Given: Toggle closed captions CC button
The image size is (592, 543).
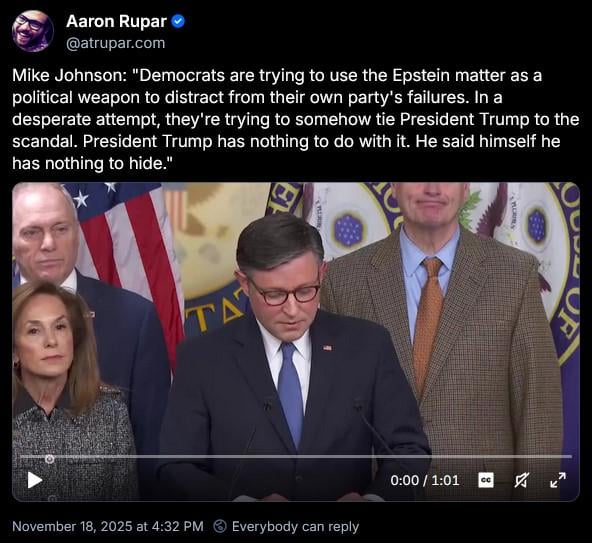Looking at the screenshot, I should (486, 480).
